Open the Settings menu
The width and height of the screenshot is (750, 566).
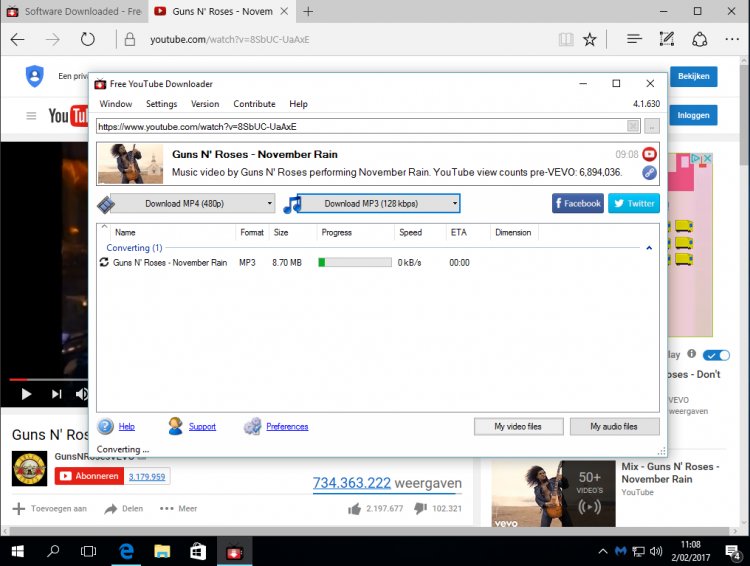161,104
